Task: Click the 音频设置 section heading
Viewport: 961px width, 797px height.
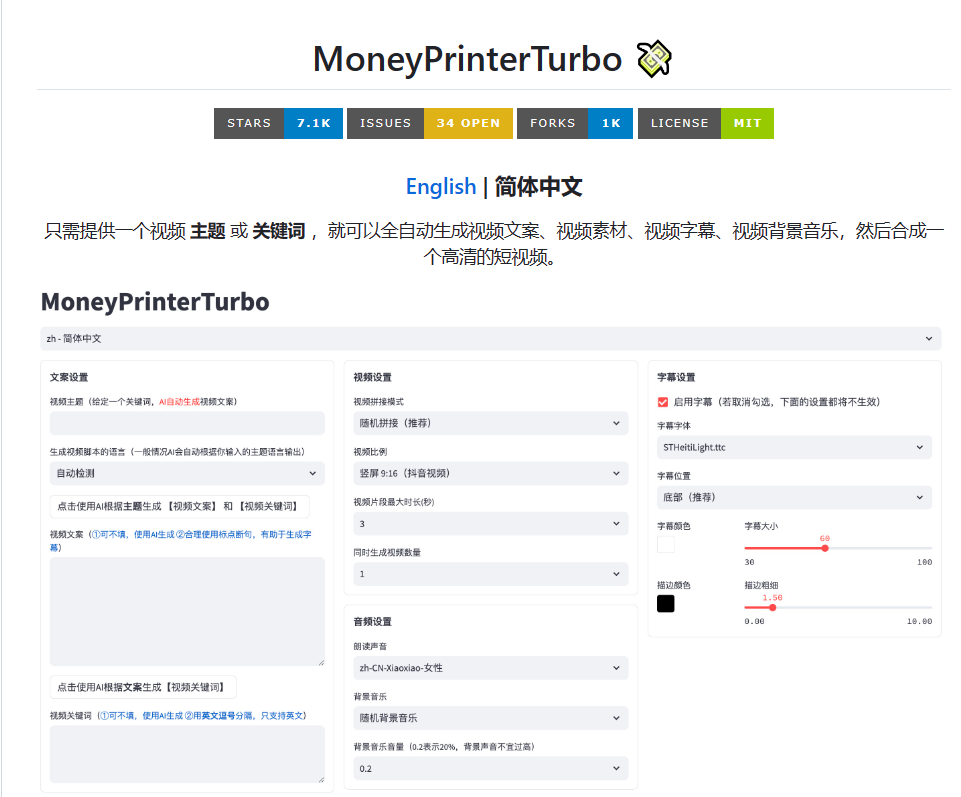Action: [x=372, y=622]
